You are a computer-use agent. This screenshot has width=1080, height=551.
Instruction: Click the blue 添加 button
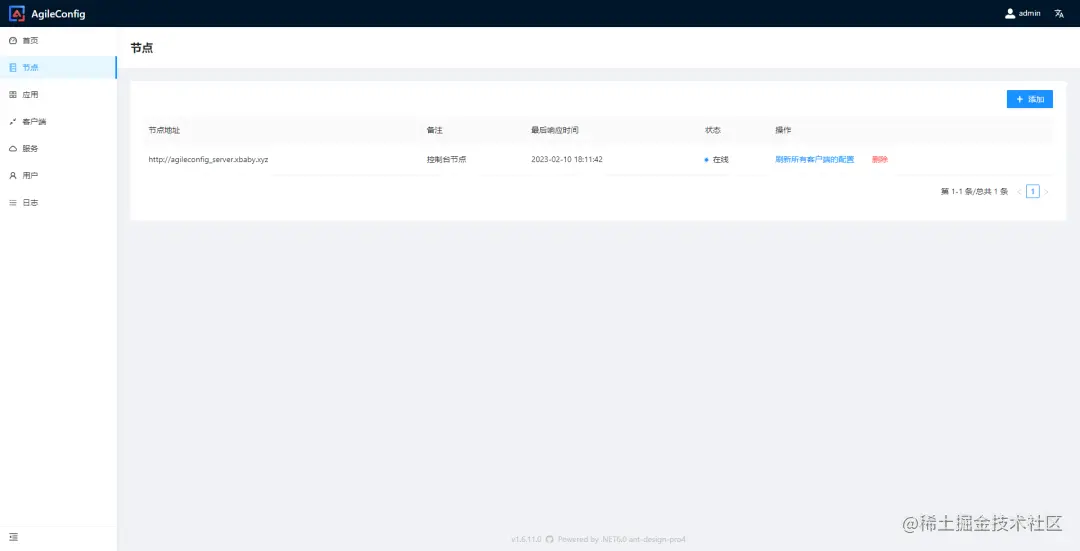point(1030,99)
